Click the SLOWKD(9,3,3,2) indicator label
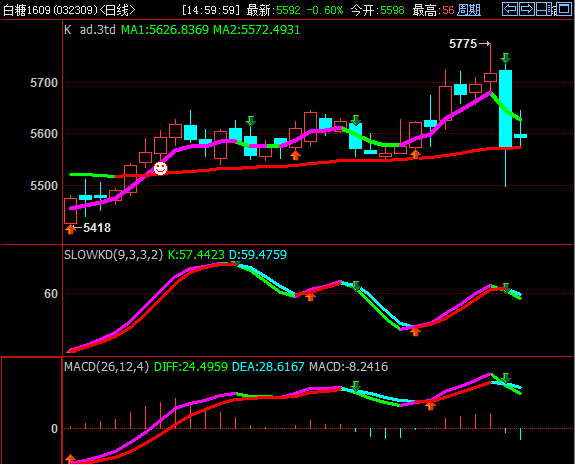 pyautogui.click(x=113, y=255)
